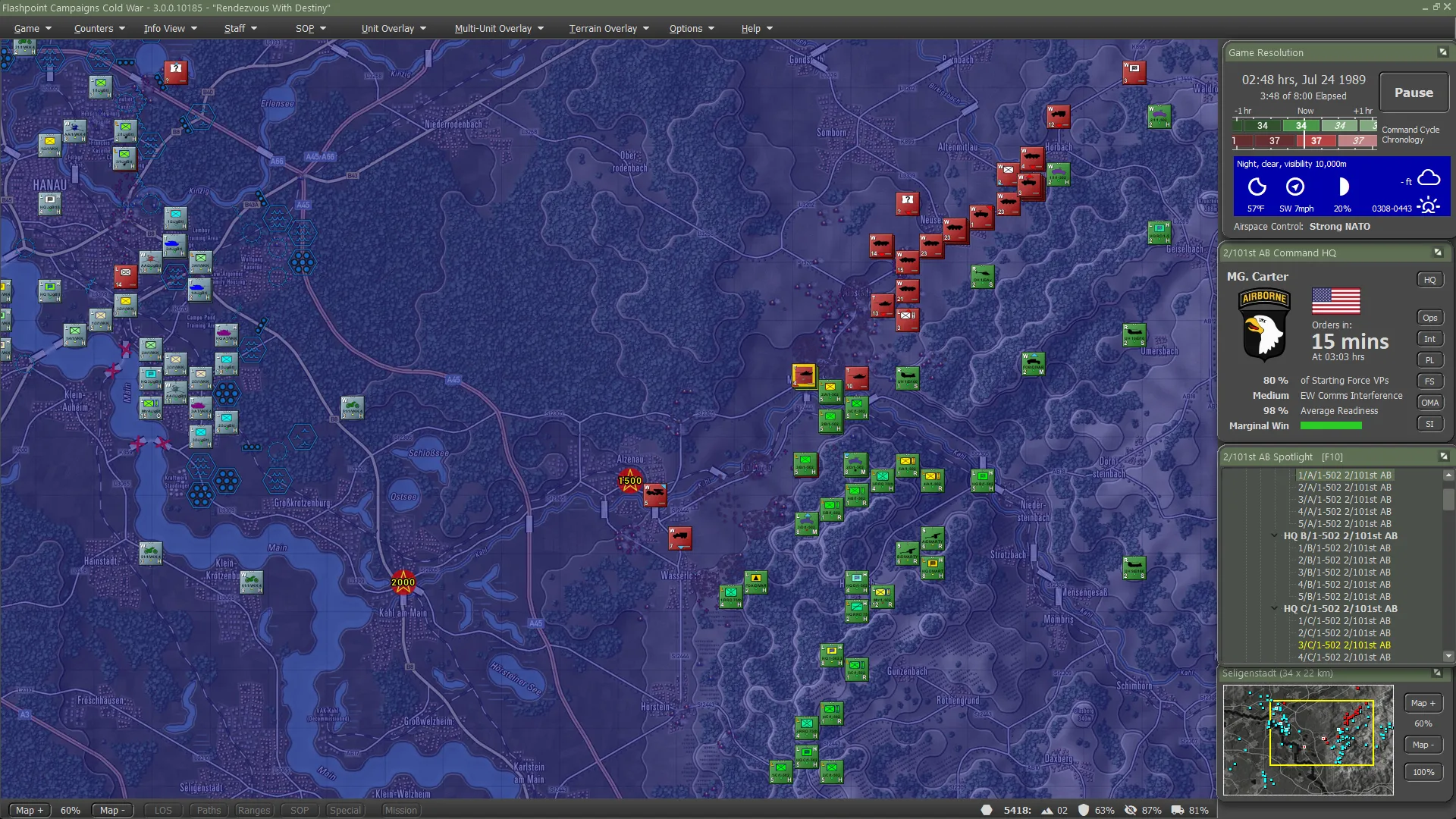Screen dimensions: 1456x819
Task: Collapse the HQ C/1-502 2/101st AB node
Action: point(1275,609)
